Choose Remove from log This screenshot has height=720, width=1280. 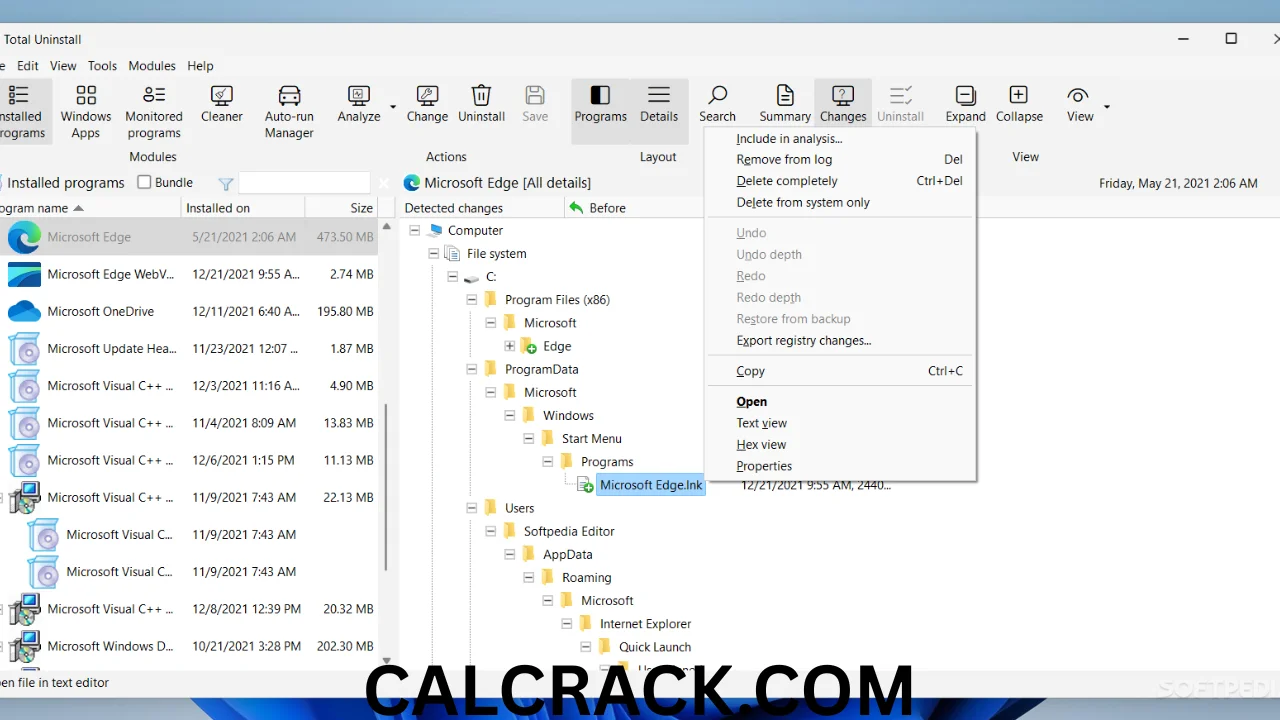pyautogui.click(x=840, y=159)
